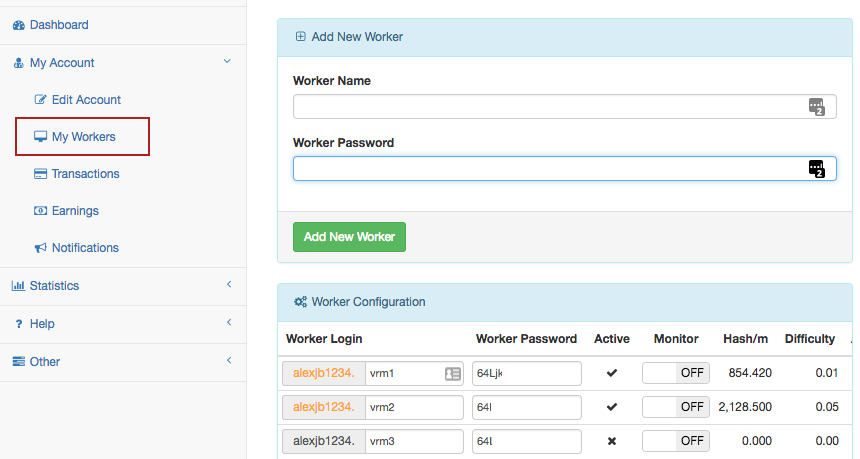Image resolution: width=860 pixels, height=459 pixels.
Task: Click the Notifications megaphone icon
Action: pyautogui.click(x=41, y=248)
